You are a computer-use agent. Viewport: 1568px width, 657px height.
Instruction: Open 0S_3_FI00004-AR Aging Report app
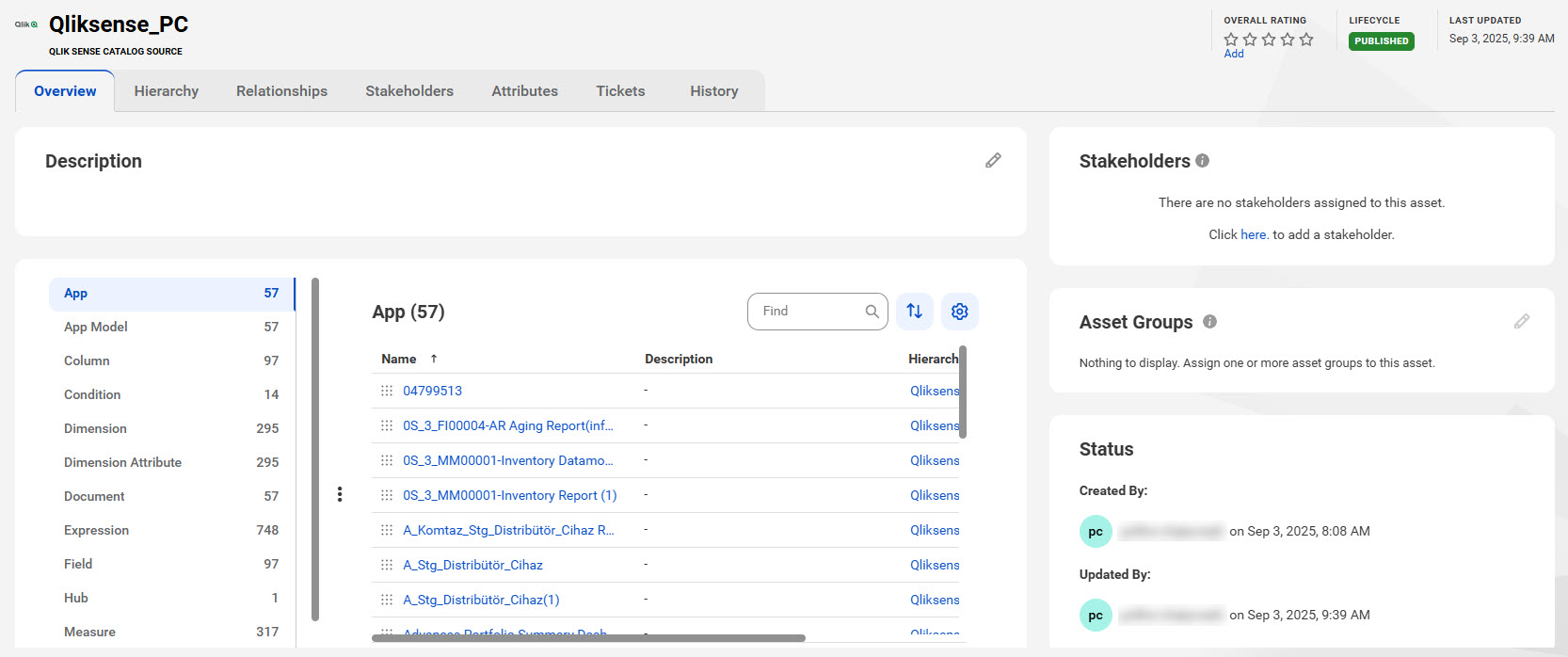(x=508, y=425)
